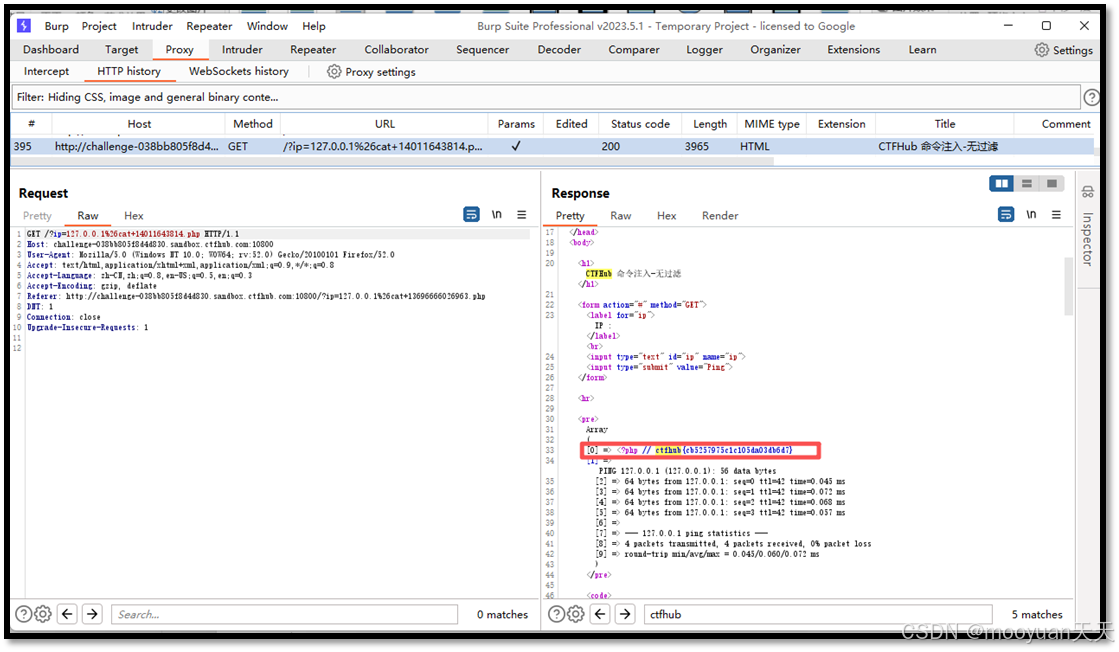This screenshot has height=652, width=1119.
Task: Switch to the Collaborator tab
Action: (396, 50)
